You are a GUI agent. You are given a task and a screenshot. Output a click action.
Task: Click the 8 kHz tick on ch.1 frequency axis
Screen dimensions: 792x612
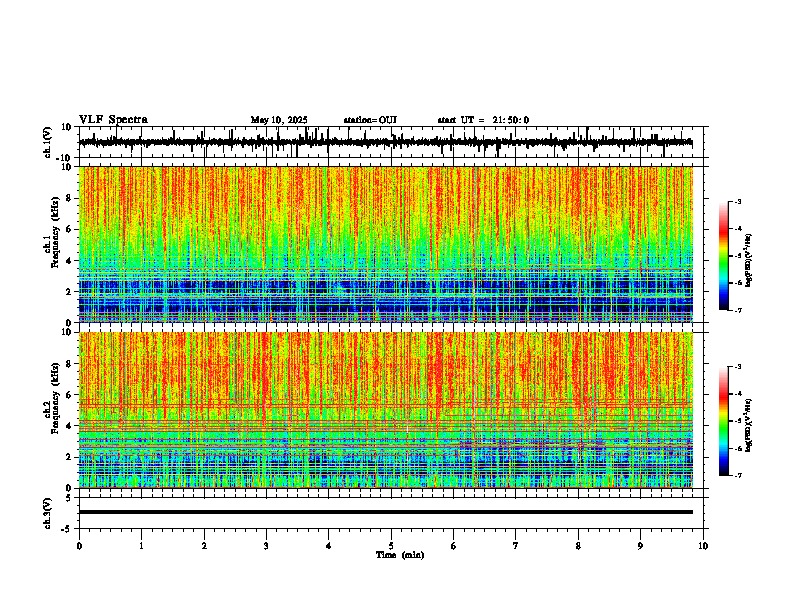point(69,198)
